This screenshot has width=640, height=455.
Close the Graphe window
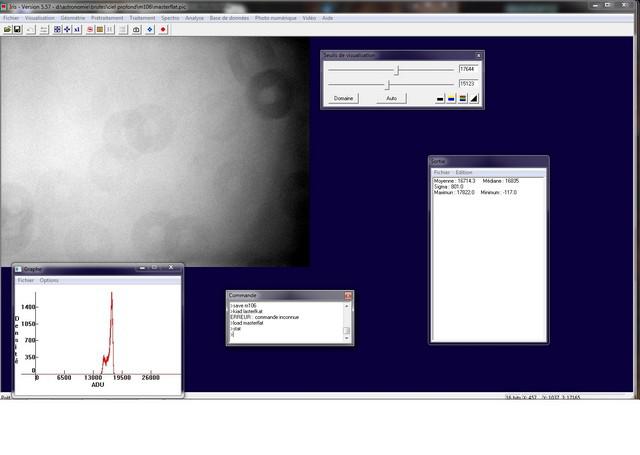(x=171, y=268)
